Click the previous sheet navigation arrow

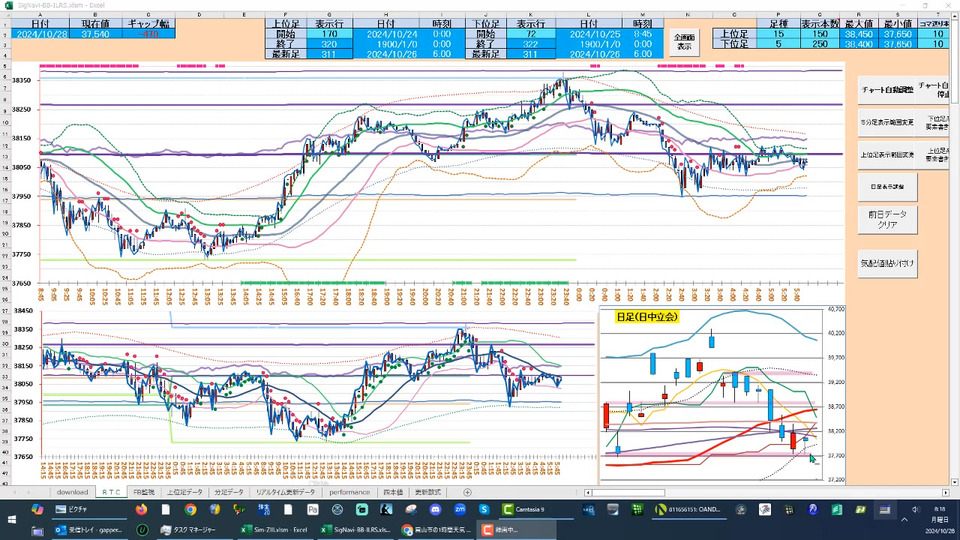tap(15, 492)
